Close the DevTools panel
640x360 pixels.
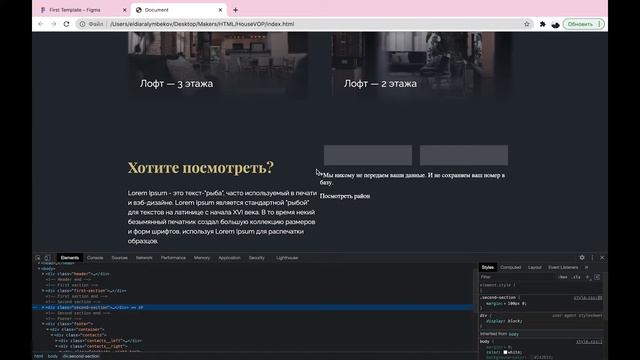(x=602, y=258)
